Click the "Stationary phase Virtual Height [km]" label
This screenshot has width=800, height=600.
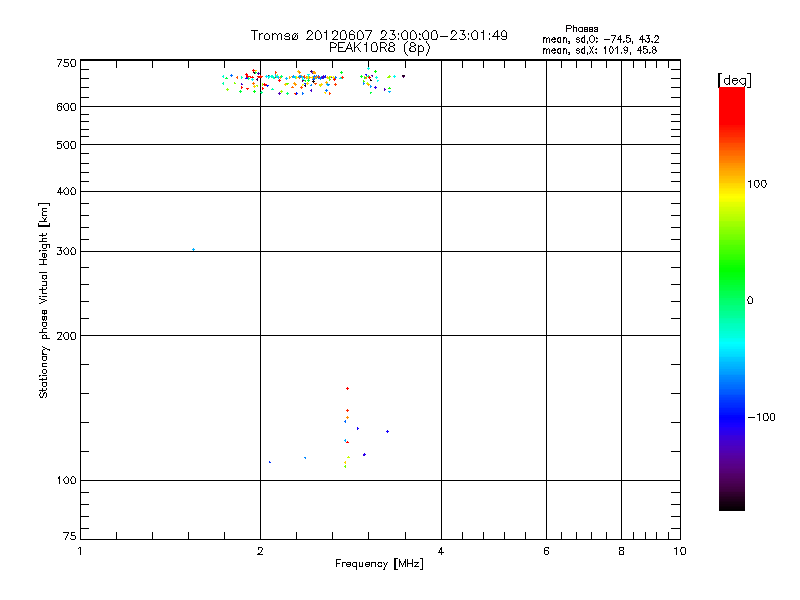(44, 301)
